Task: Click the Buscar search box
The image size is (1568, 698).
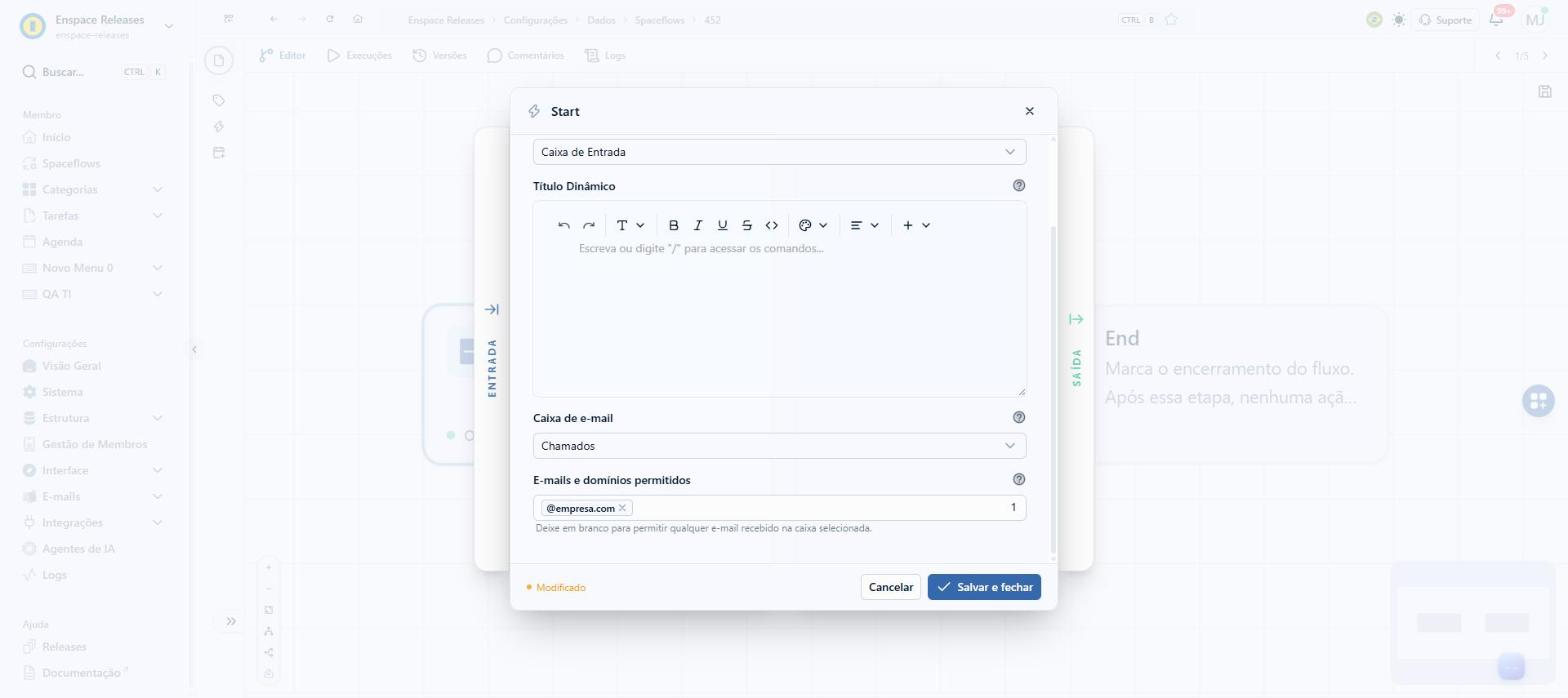Action: tap(94, 72)
